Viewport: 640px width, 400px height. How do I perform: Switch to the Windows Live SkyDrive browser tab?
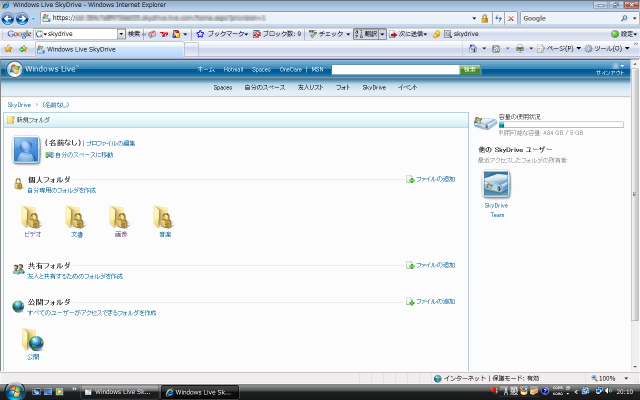[109, 49]
